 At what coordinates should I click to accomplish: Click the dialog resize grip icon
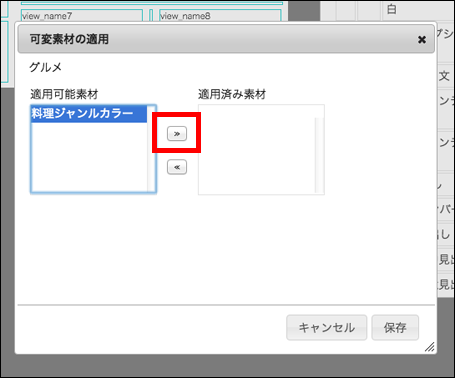tap(429, 347)
